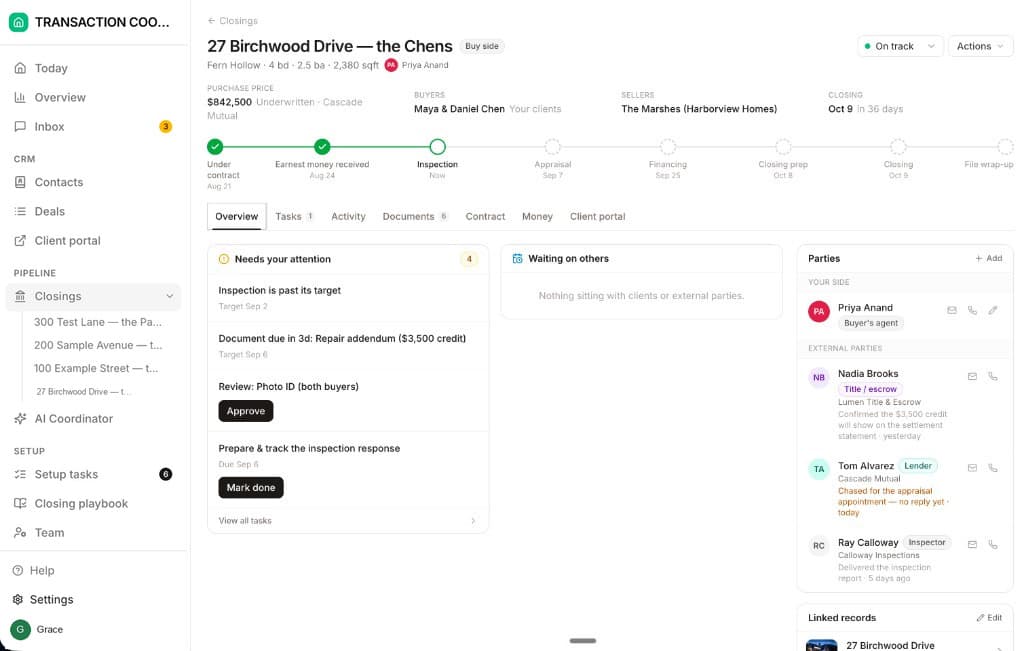Click Earnest money received stage marker
Viewport: 1024px width, 651px height.
pos(322,146)
